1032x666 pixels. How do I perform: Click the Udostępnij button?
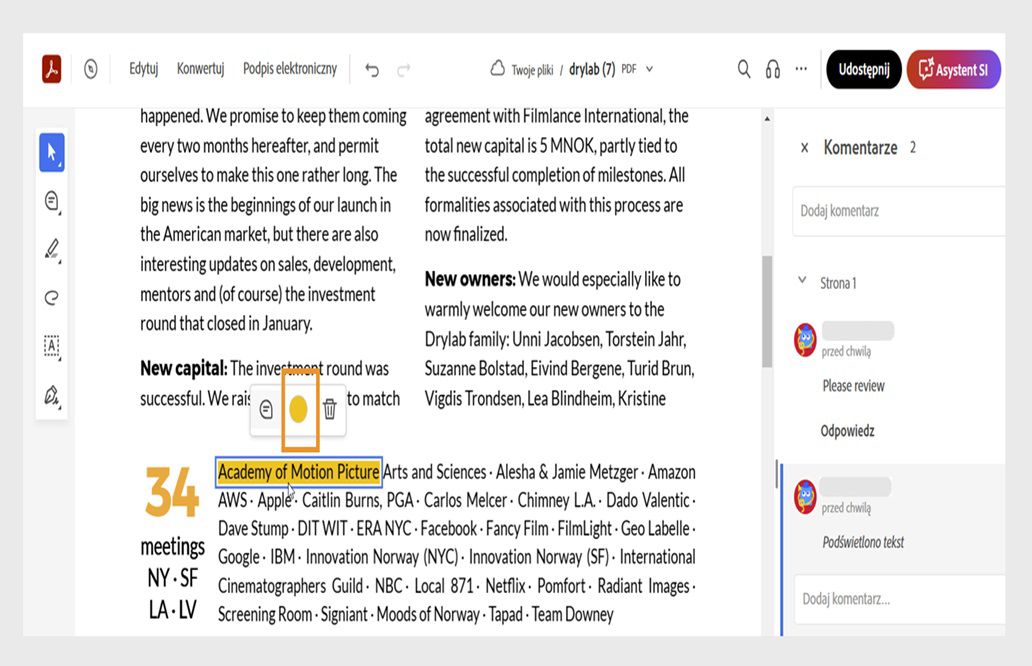(863, 69)
